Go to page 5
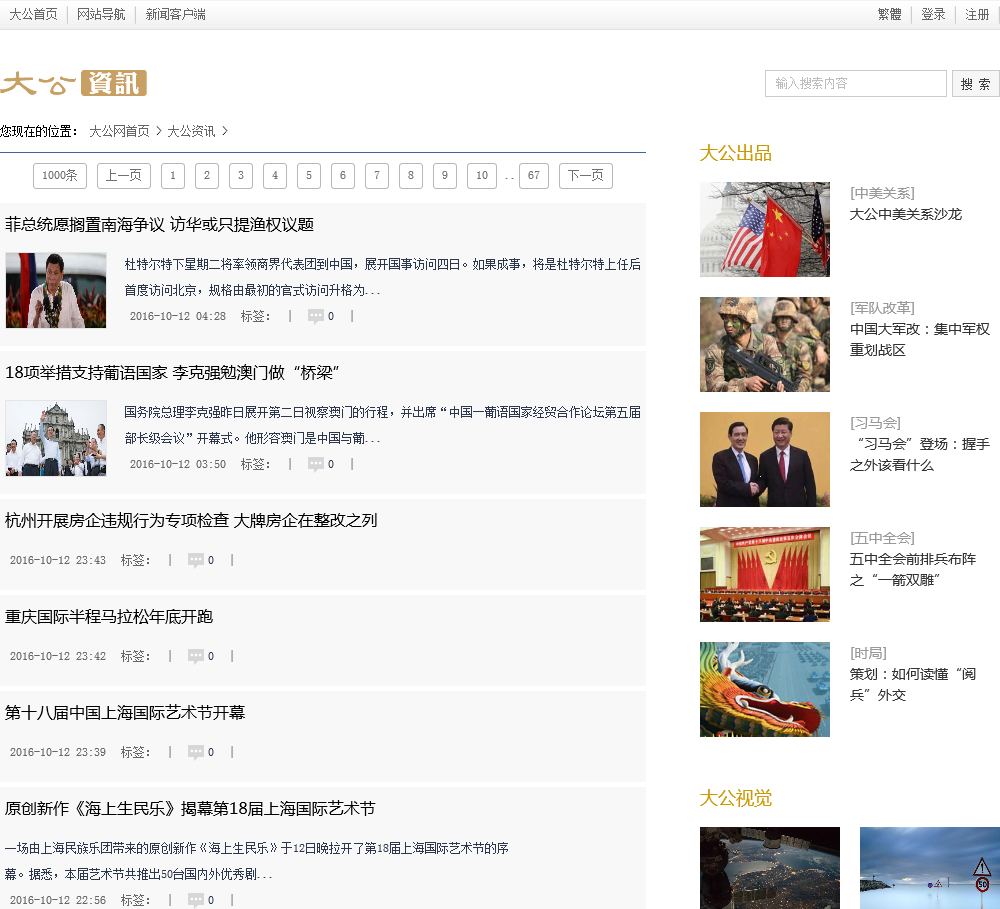 (x=309, y=175)
